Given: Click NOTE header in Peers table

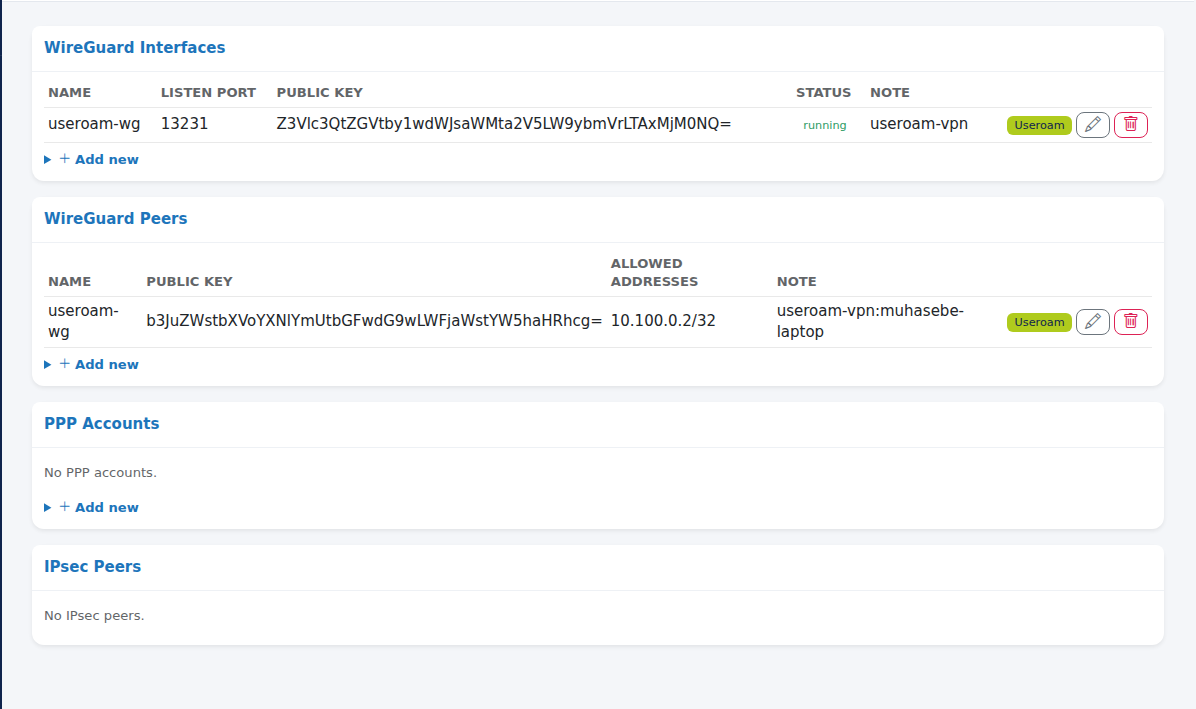Looking at the screenshot, I should (796, 281).
